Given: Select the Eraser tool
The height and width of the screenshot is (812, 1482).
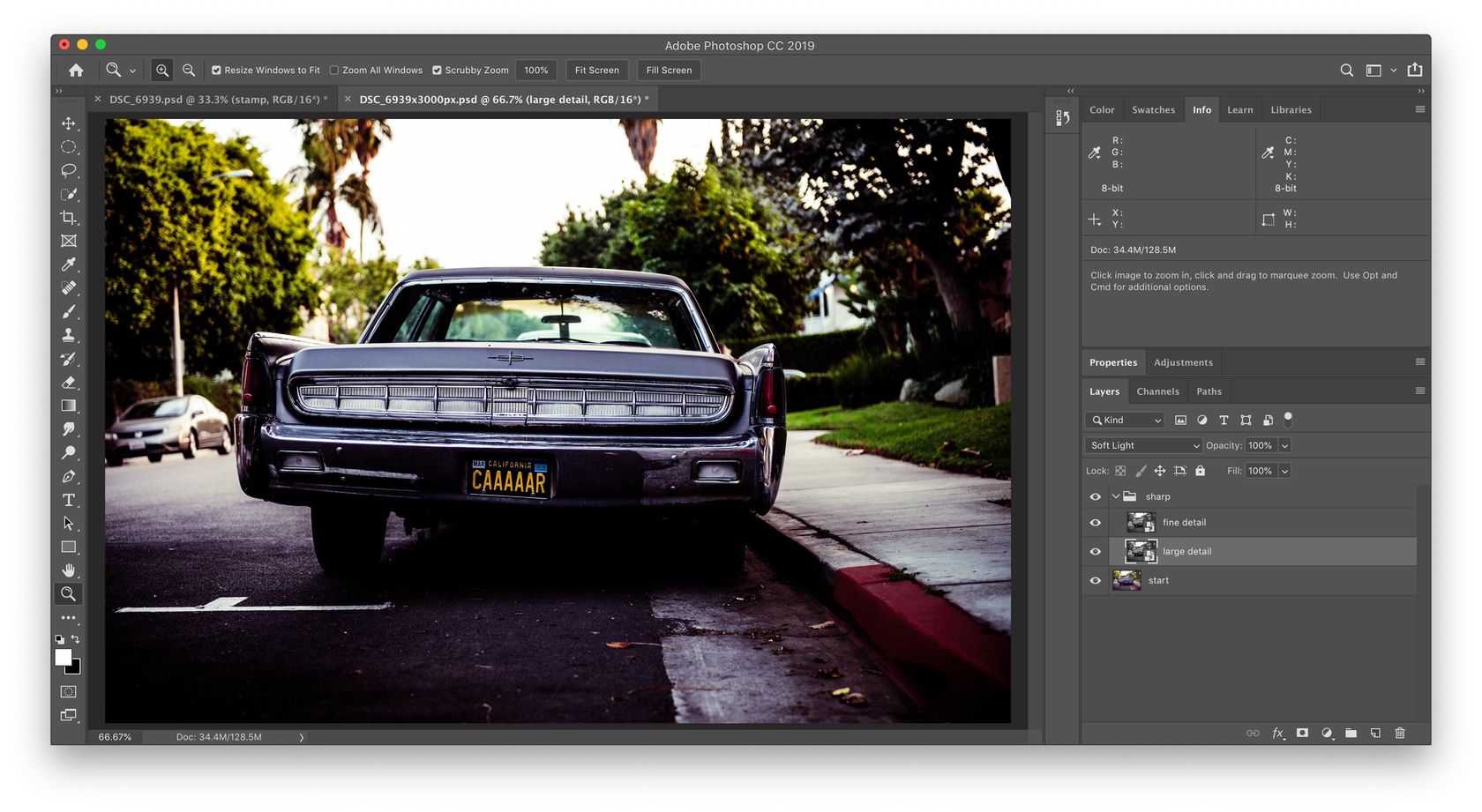Looking at the screenshot, I should click(x=68, y=382).
